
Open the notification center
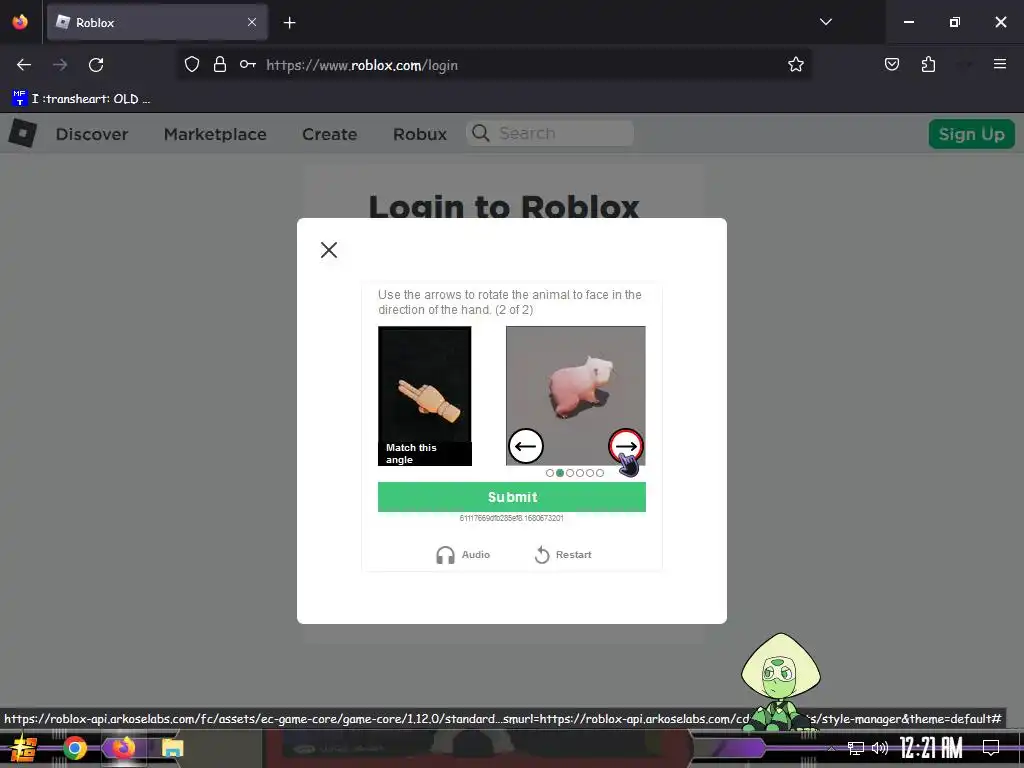tap(991, 748)
